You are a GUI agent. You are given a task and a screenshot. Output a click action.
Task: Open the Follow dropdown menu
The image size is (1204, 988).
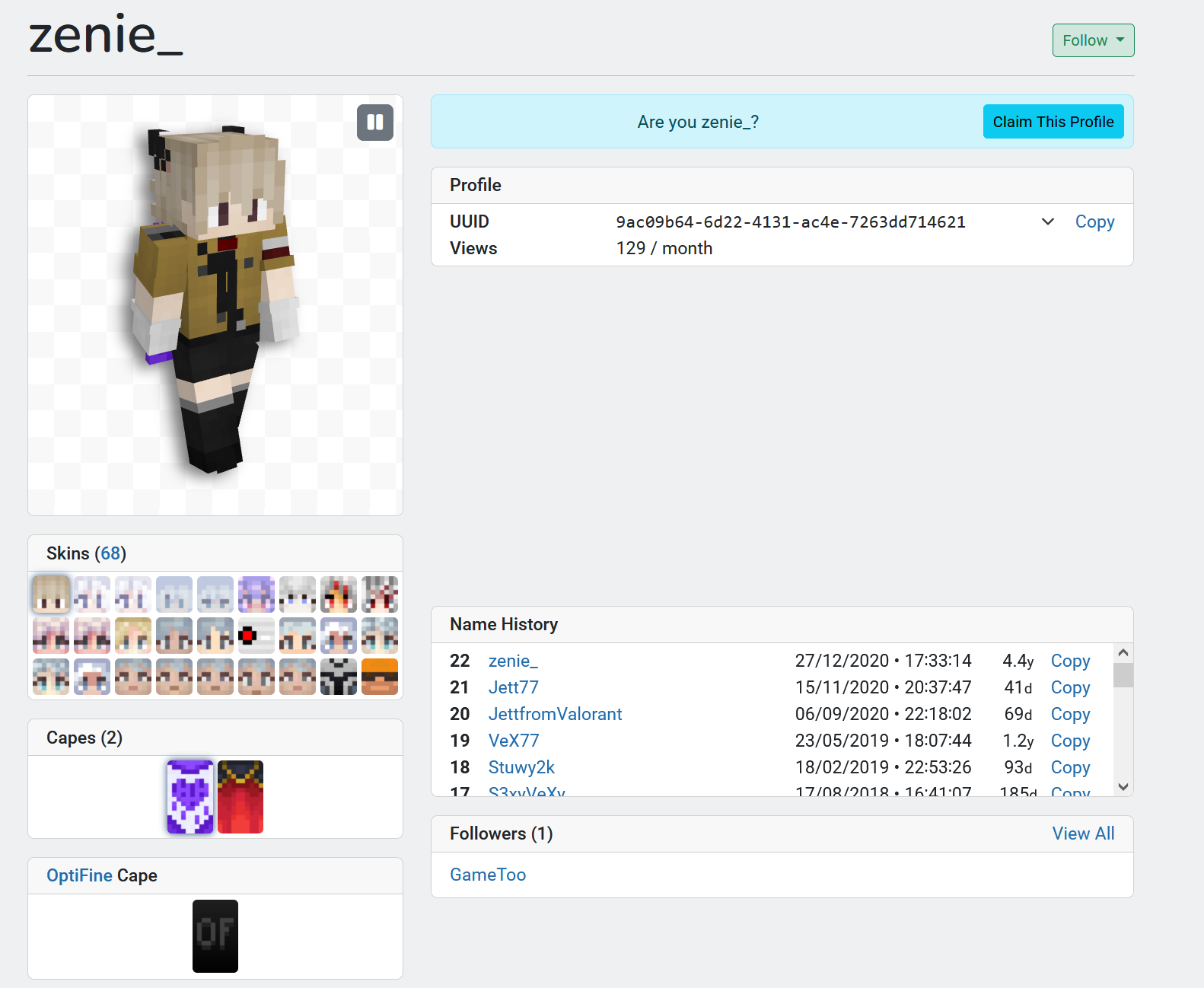[x=1094, y=40]
